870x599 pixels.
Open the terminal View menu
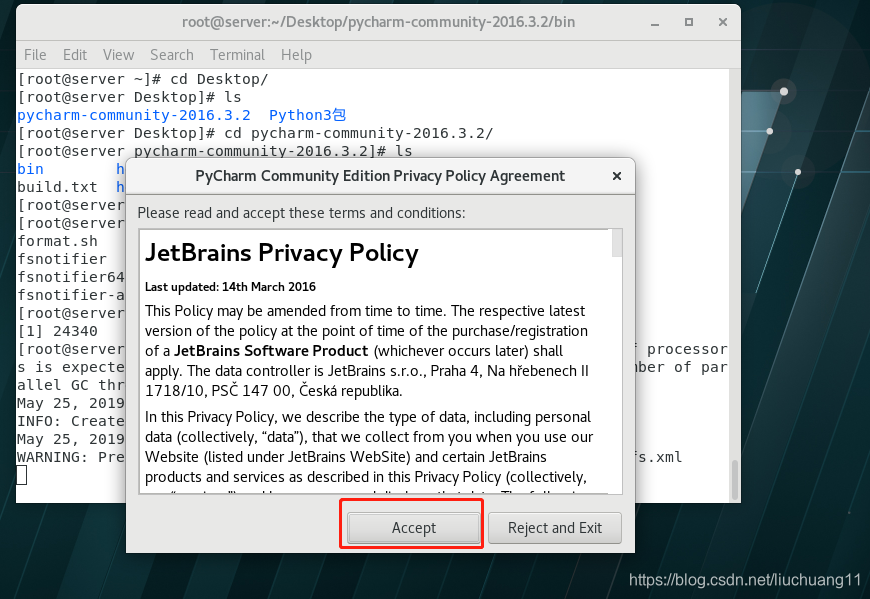118,55
